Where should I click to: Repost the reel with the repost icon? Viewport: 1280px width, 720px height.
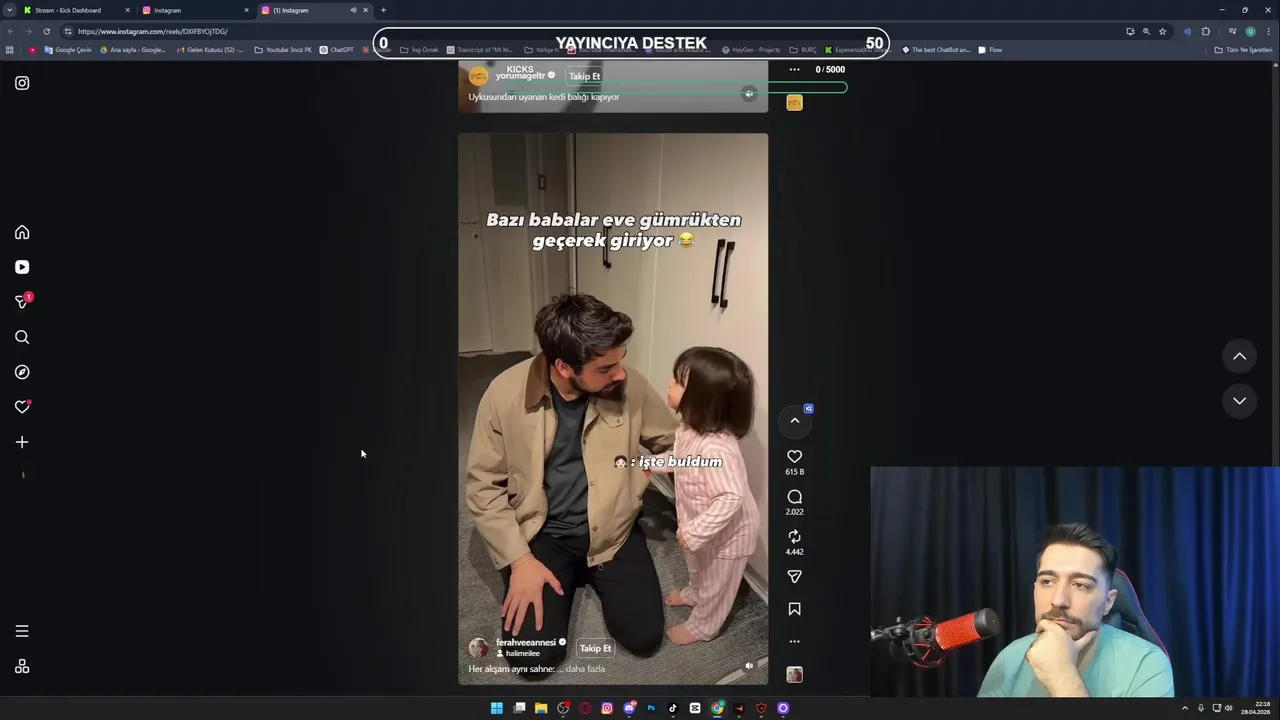(795, 537)
